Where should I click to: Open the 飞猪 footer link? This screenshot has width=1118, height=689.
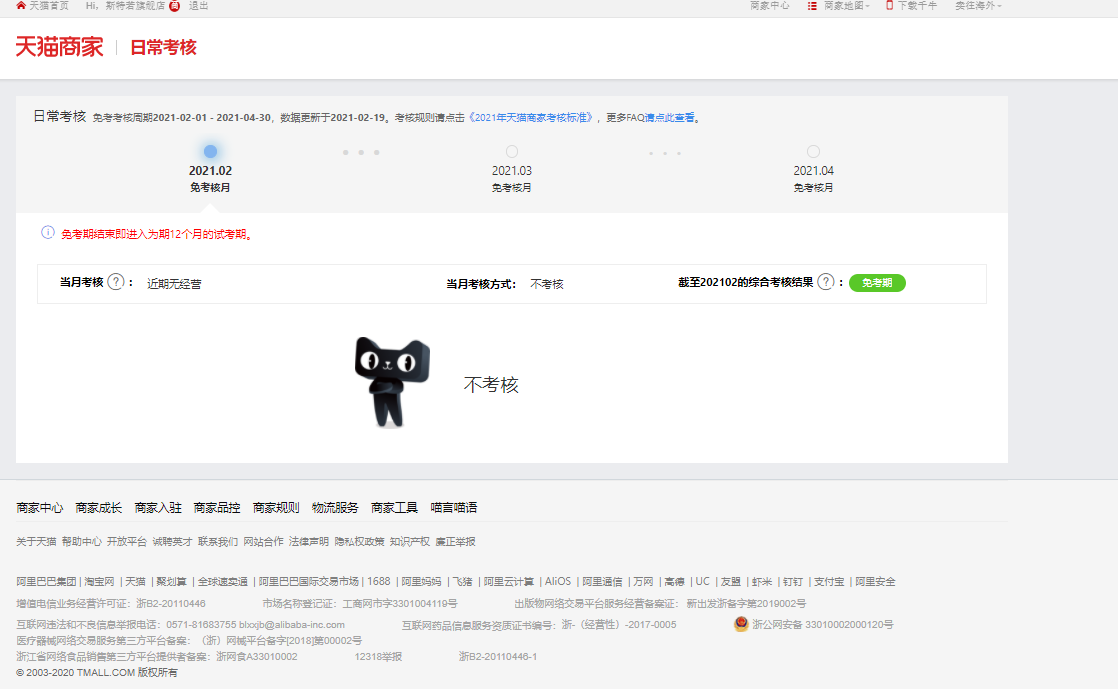[463, 582]
